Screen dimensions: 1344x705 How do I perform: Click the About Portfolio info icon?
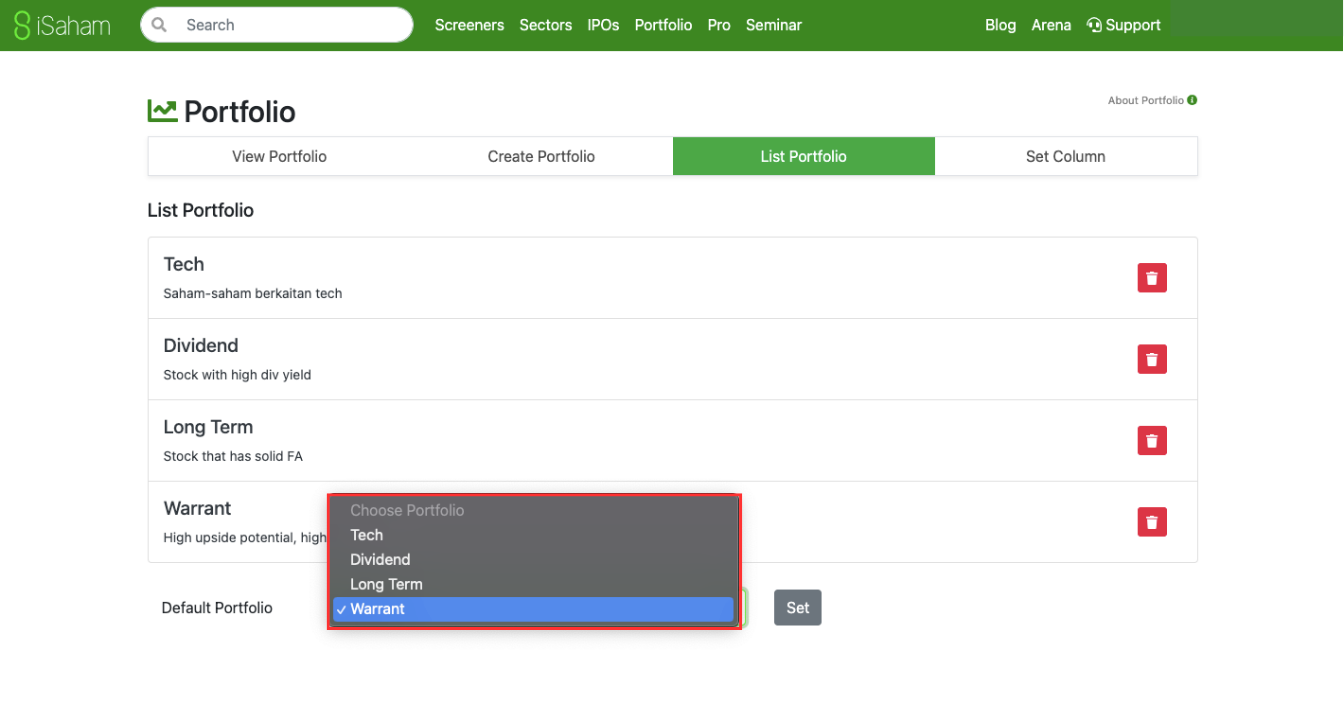click(x=1192, y=100)
